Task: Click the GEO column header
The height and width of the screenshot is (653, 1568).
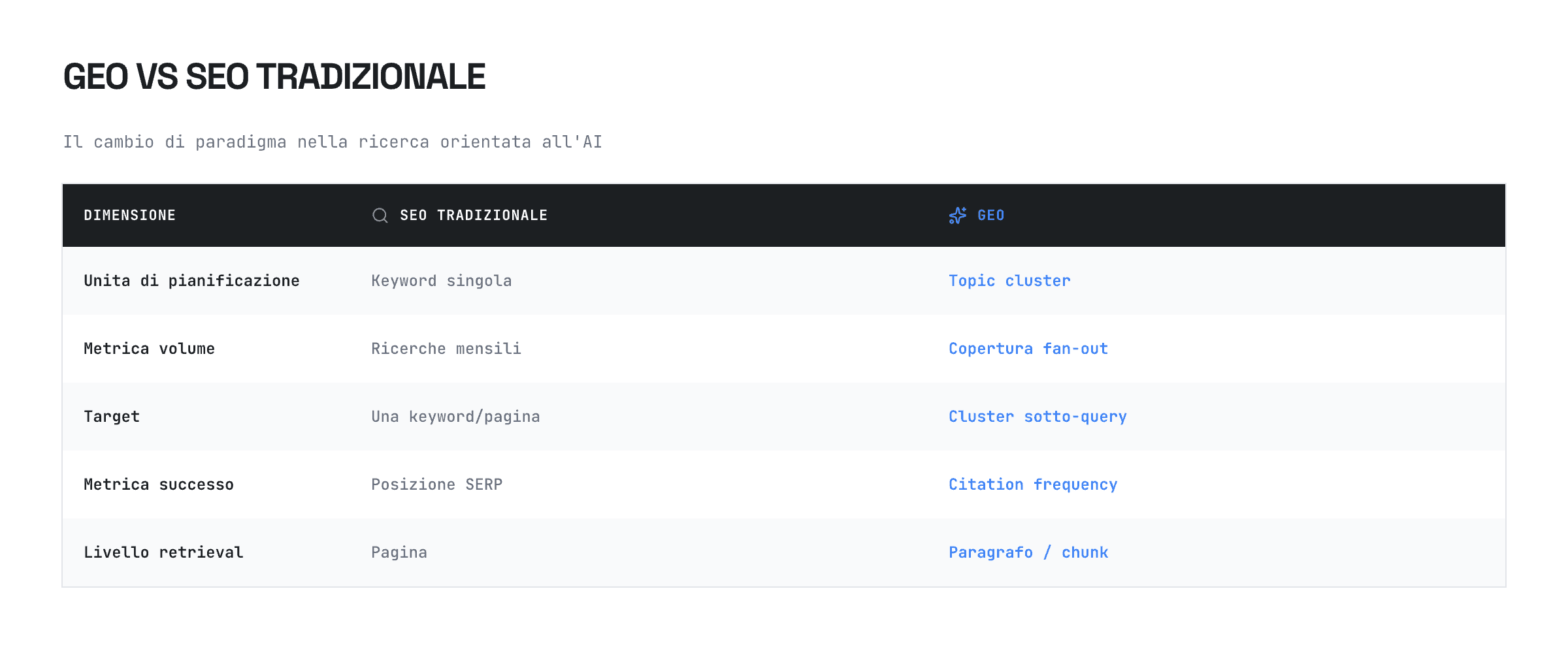Action: click(990, 215)
